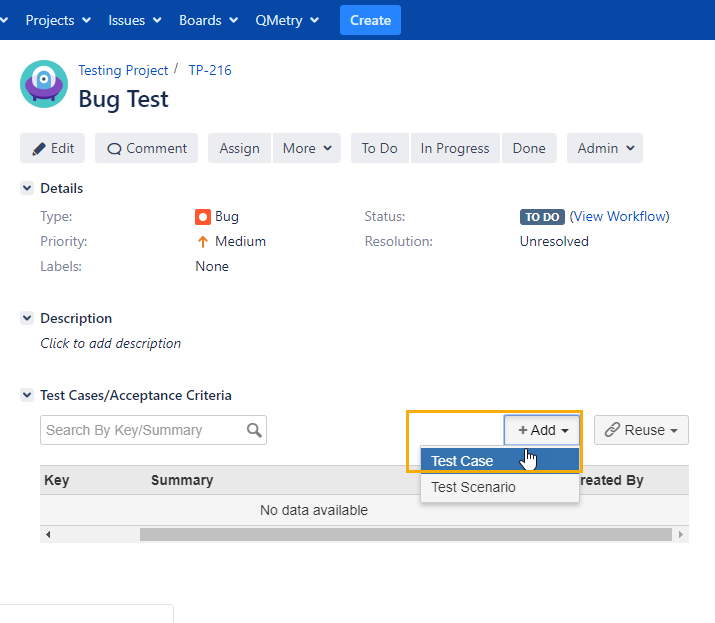Open the More actions dropdown
715x623 pixels.
tap(307, 148)
